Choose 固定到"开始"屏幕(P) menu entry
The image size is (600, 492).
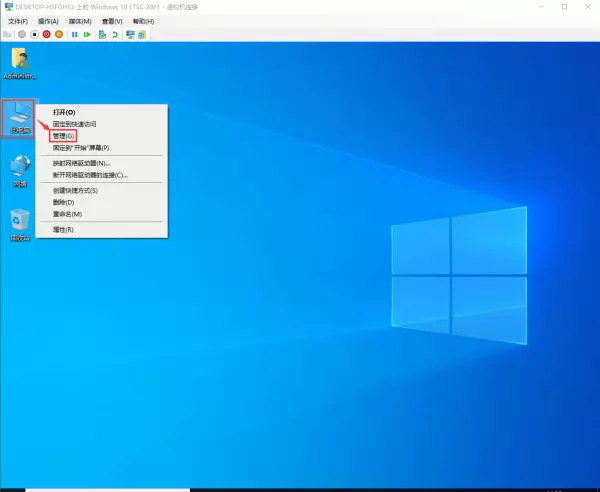click(x=102, y=148)
